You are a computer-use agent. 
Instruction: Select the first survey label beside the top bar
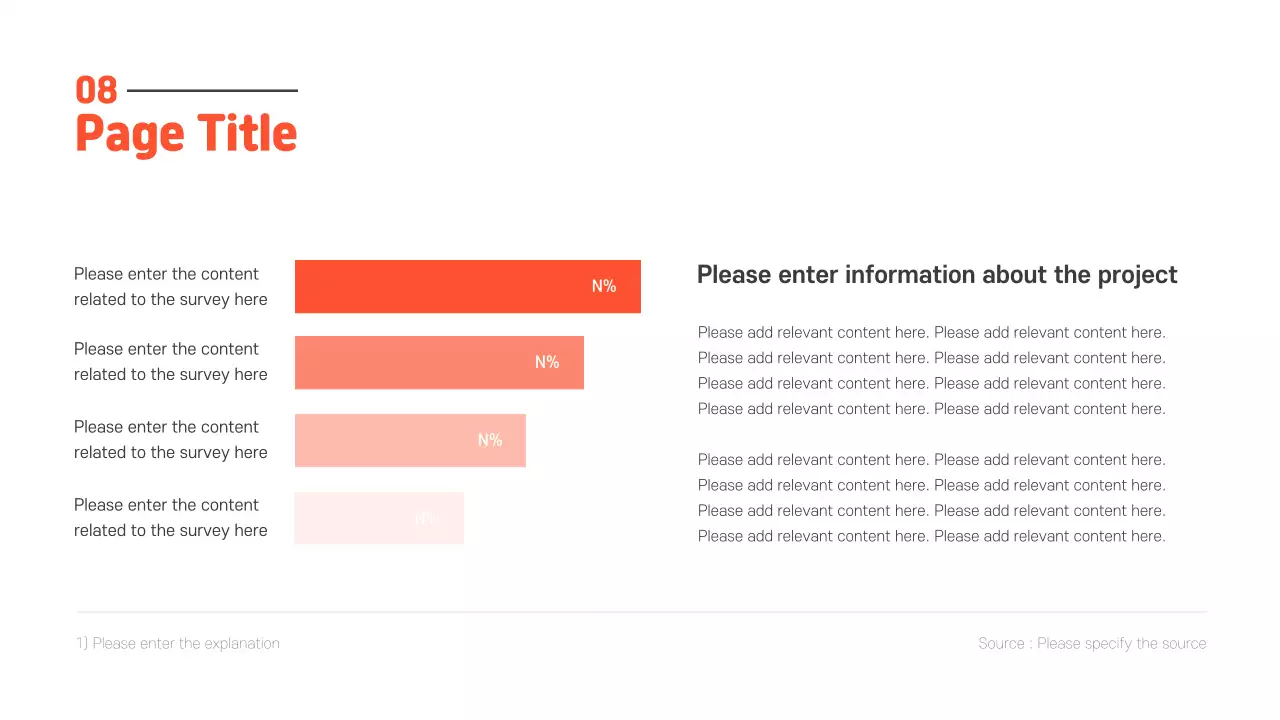(171, 287)
